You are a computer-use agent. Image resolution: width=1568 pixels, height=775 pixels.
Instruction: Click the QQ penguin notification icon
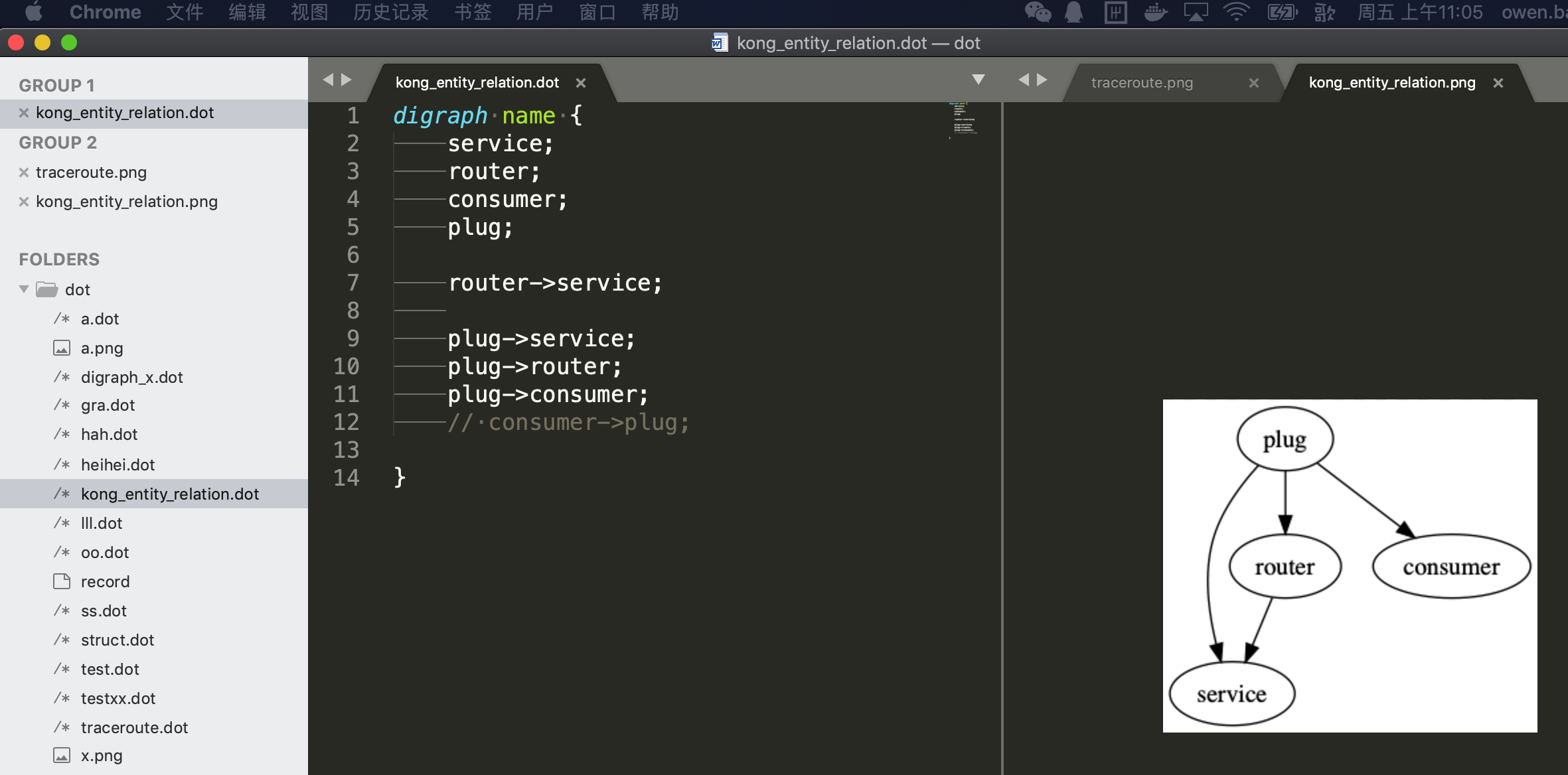[1073, 12]
